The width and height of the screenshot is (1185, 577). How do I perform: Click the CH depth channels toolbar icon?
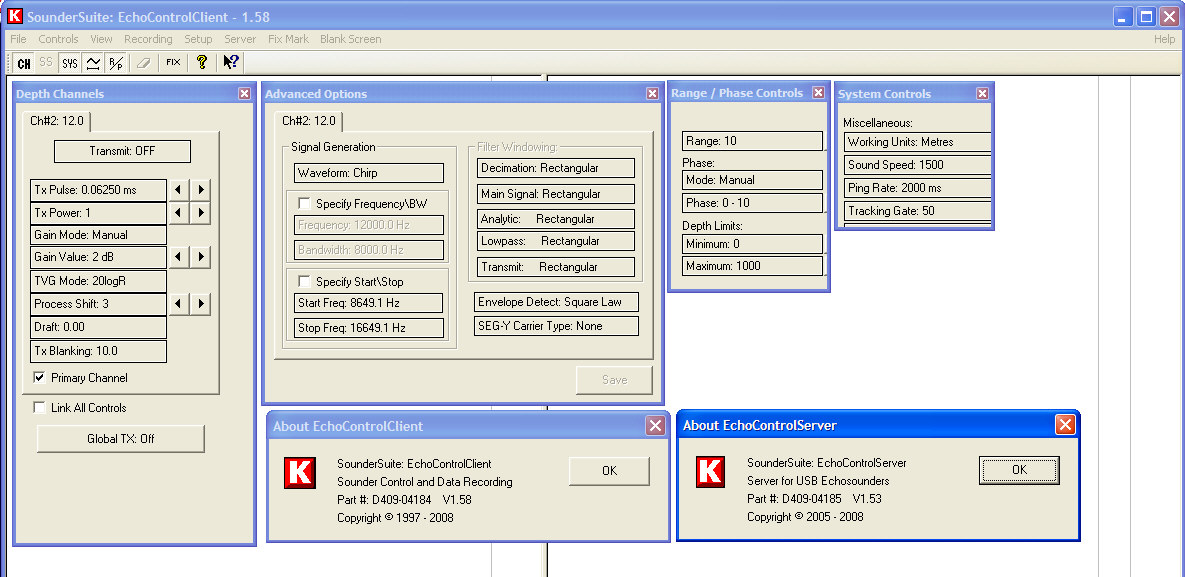23,63
